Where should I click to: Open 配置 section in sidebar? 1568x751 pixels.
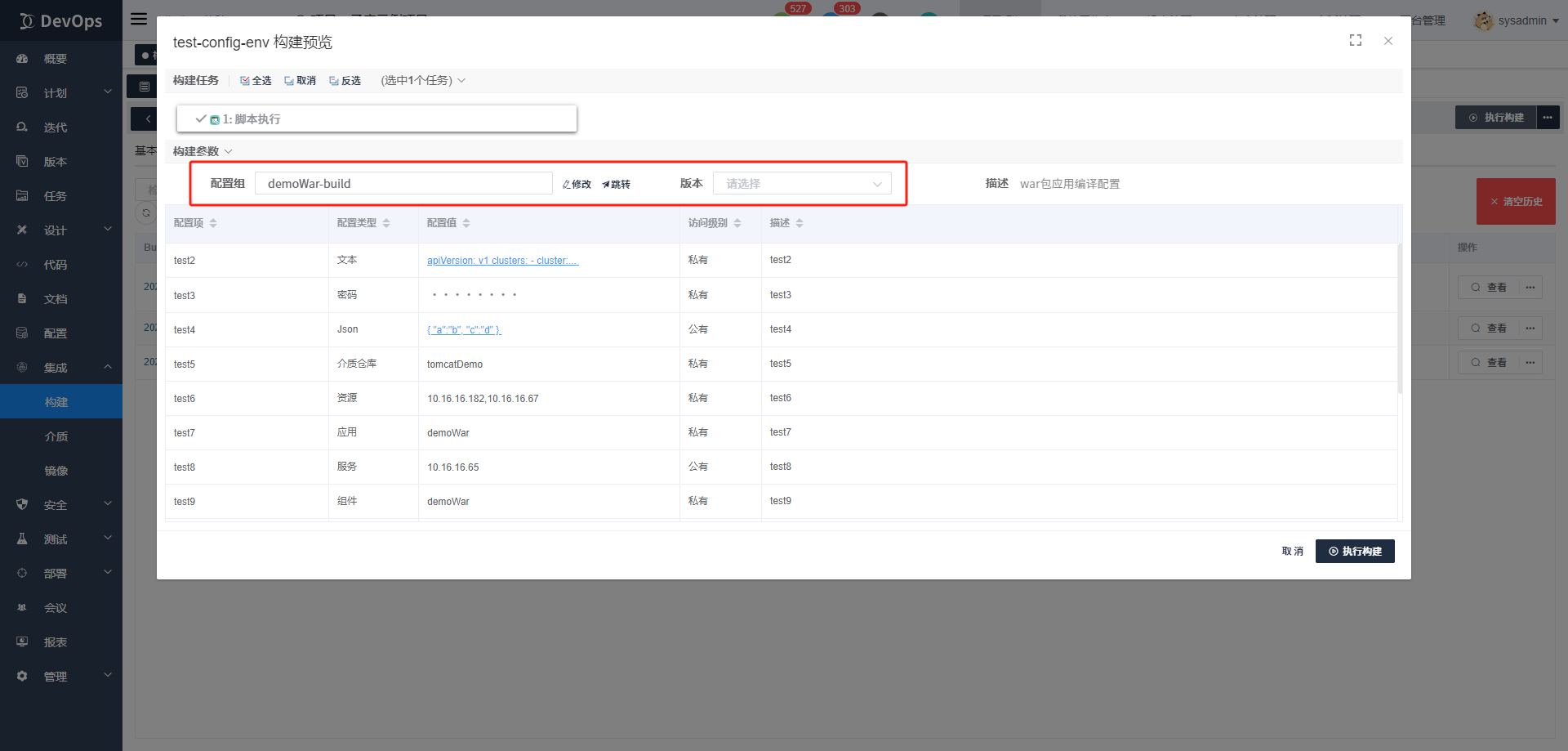[x=56, y=333]
